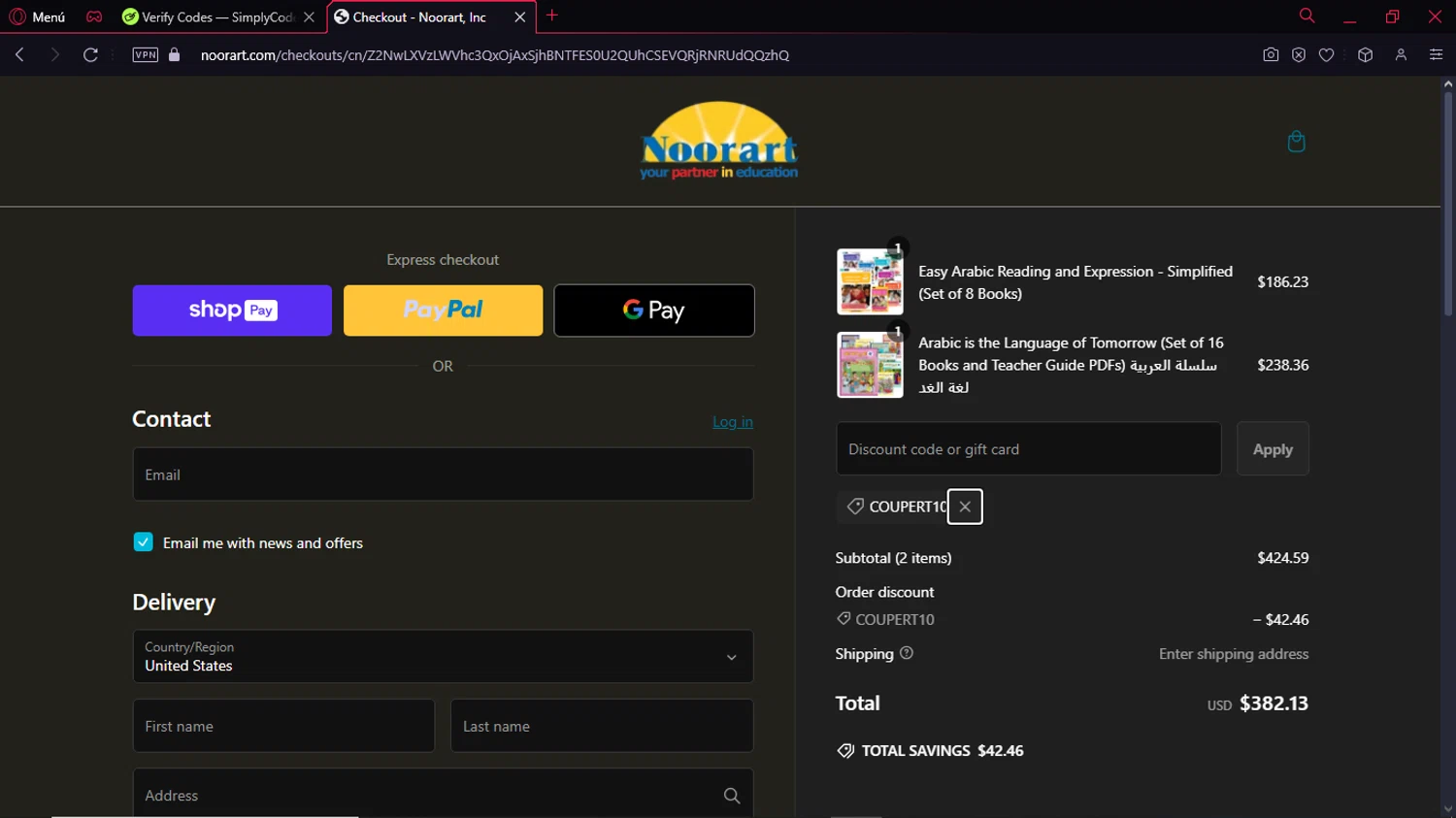This screenshot has height=818, width=1456.
Task: Click the – $42.46 discount amount
Action: 1280,620
